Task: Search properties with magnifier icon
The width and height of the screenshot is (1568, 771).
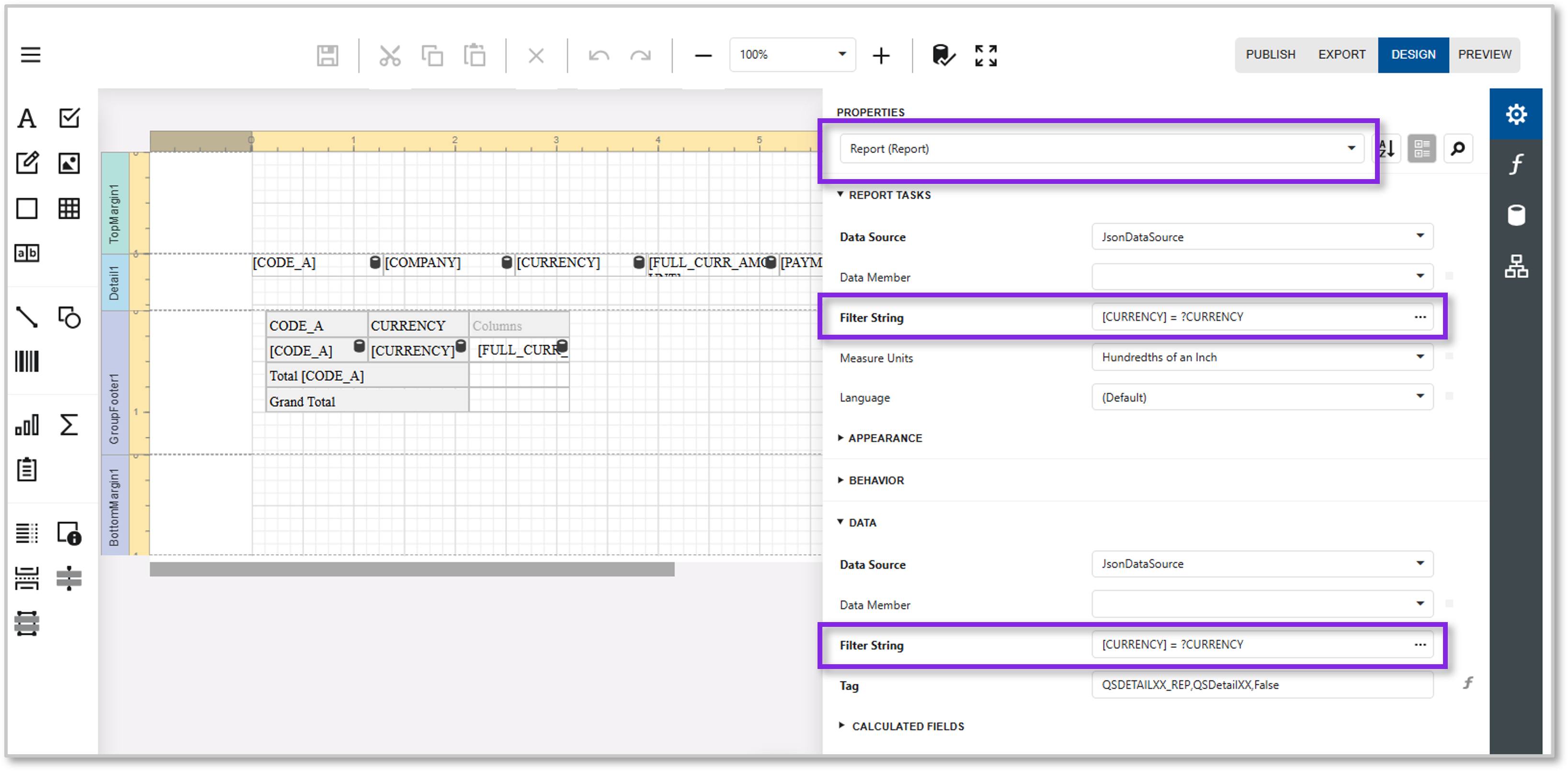Action: click(x=1457, y=148)
